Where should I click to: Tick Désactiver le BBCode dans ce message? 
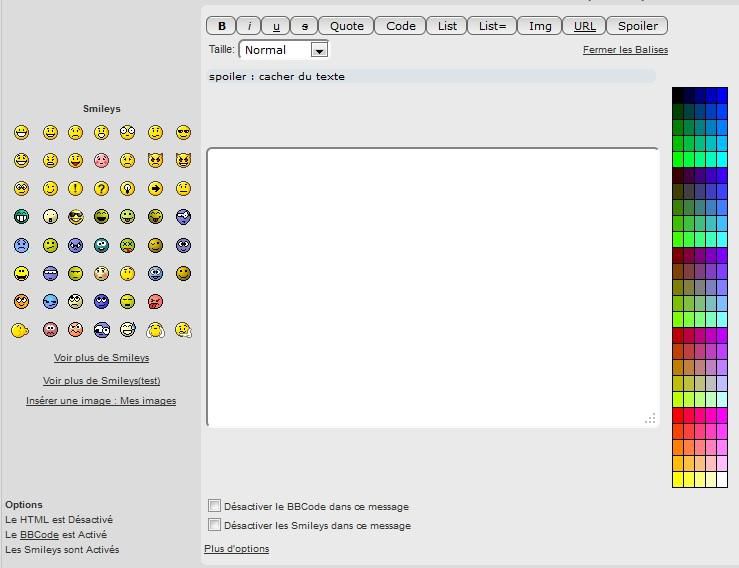214,506
